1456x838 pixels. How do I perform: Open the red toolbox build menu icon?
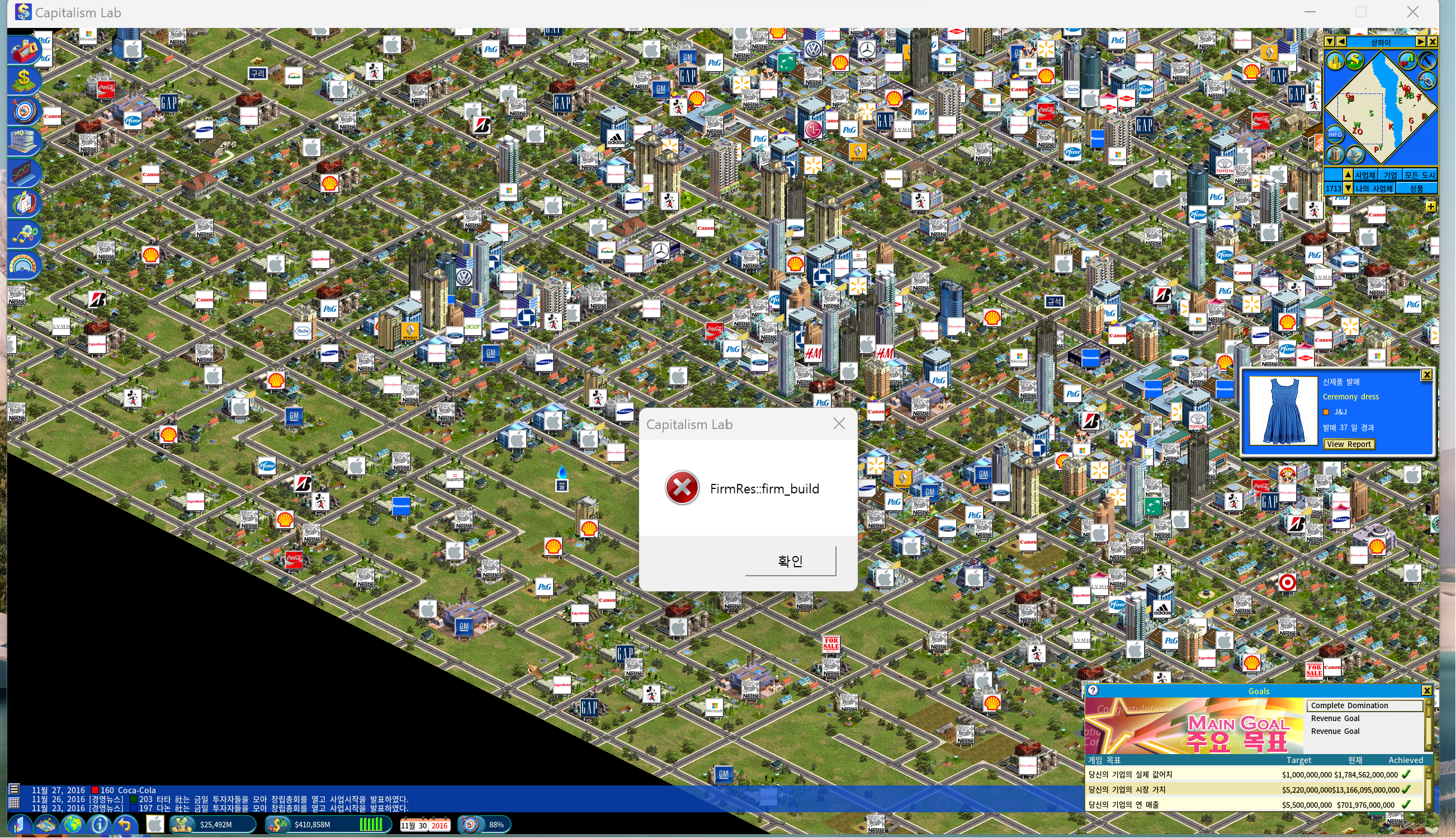click(23, 51)
